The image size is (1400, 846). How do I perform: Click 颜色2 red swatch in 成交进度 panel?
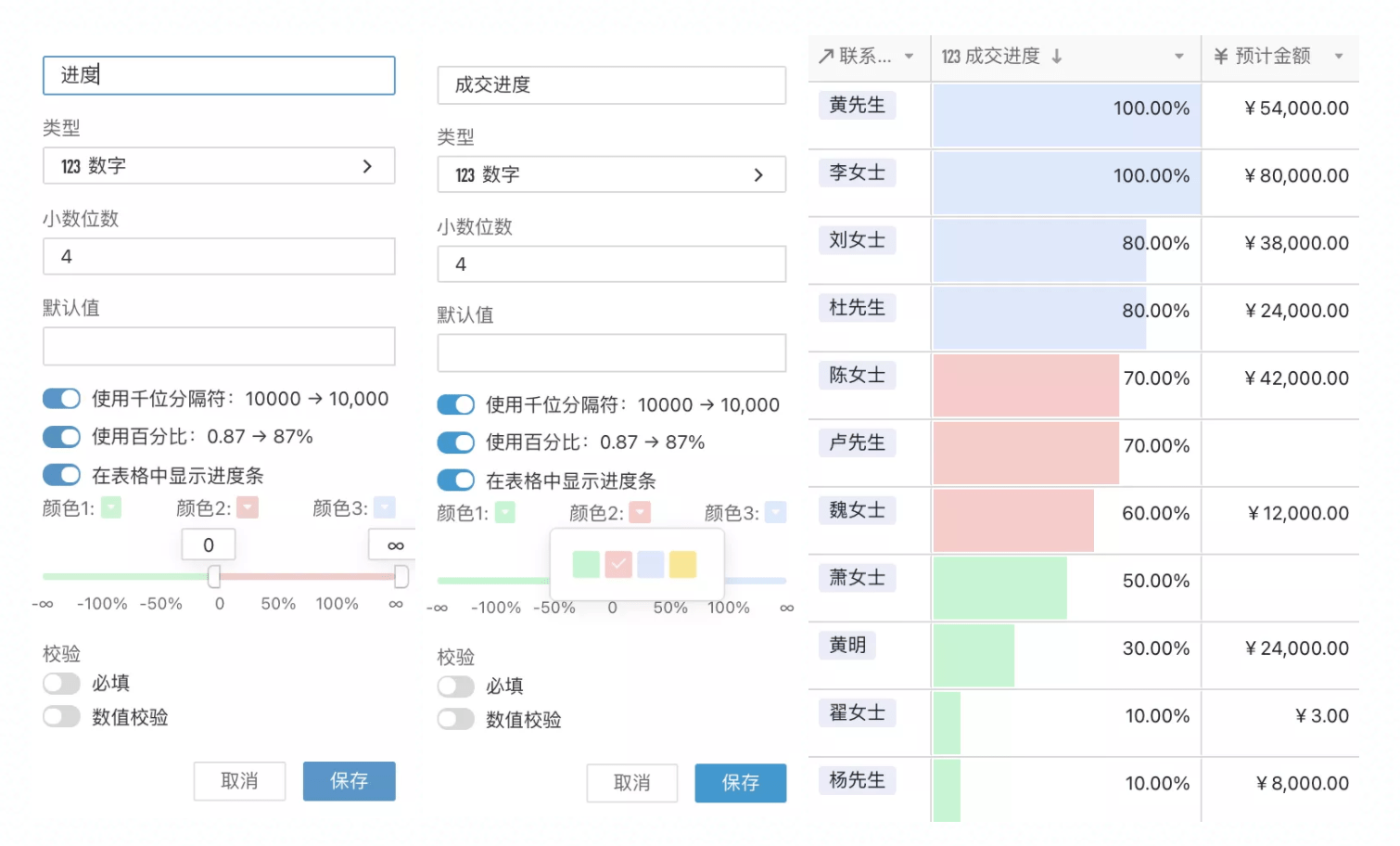coord(640,512)
